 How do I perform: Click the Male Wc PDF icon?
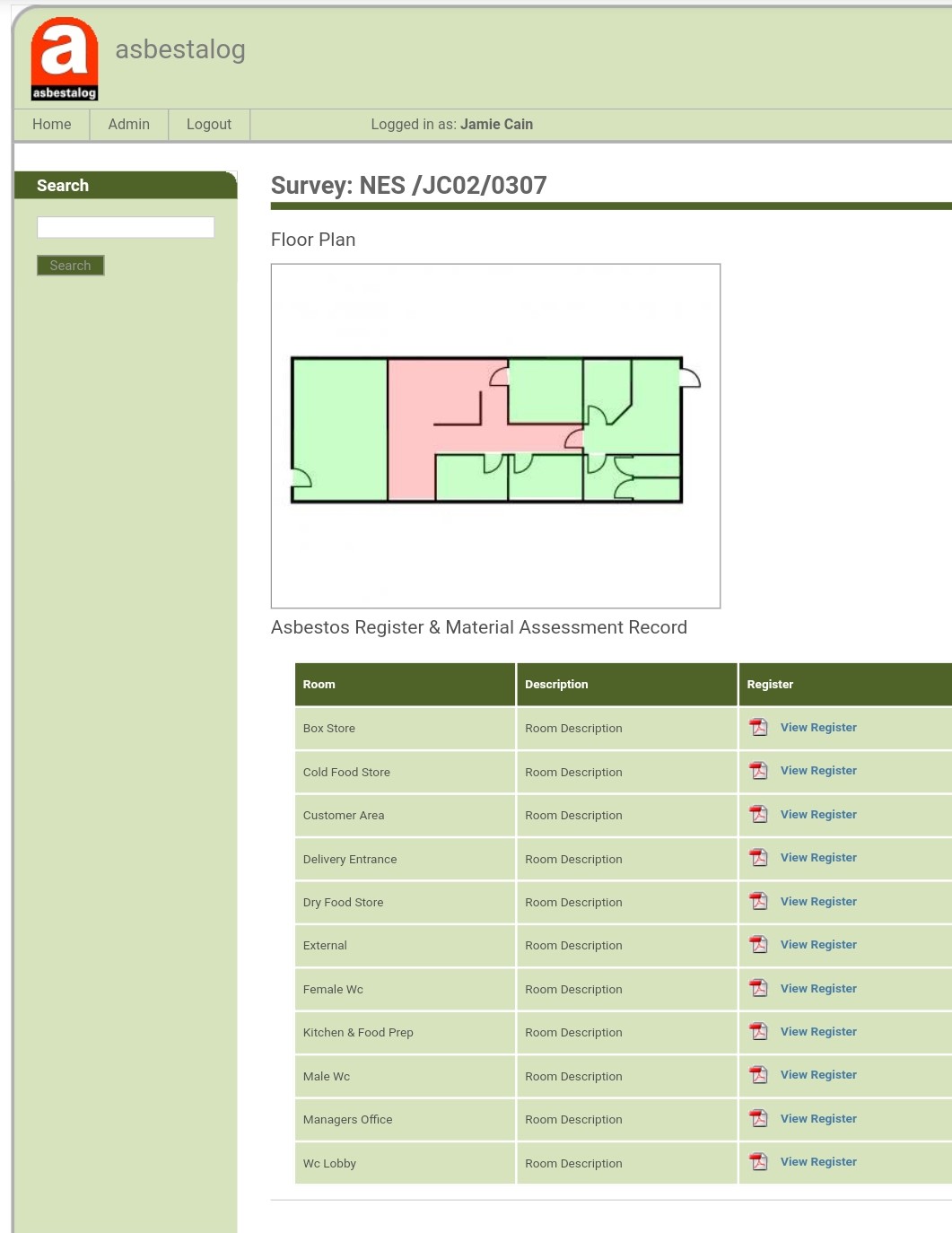(759, 1075)
